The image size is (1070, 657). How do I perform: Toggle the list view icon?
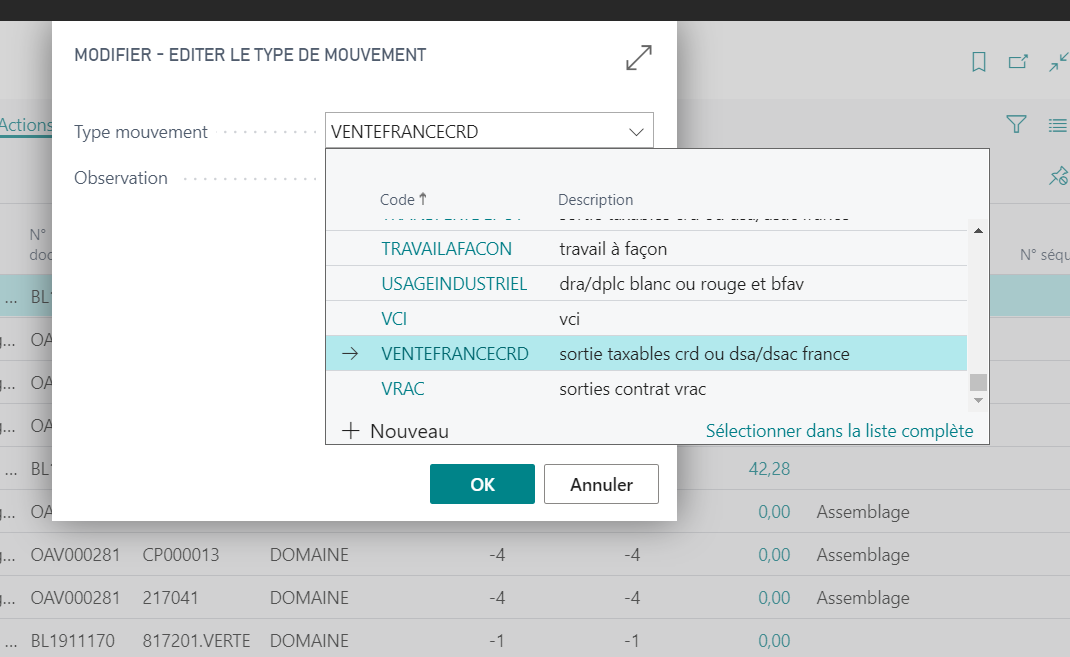click(x=1058, y=125)
